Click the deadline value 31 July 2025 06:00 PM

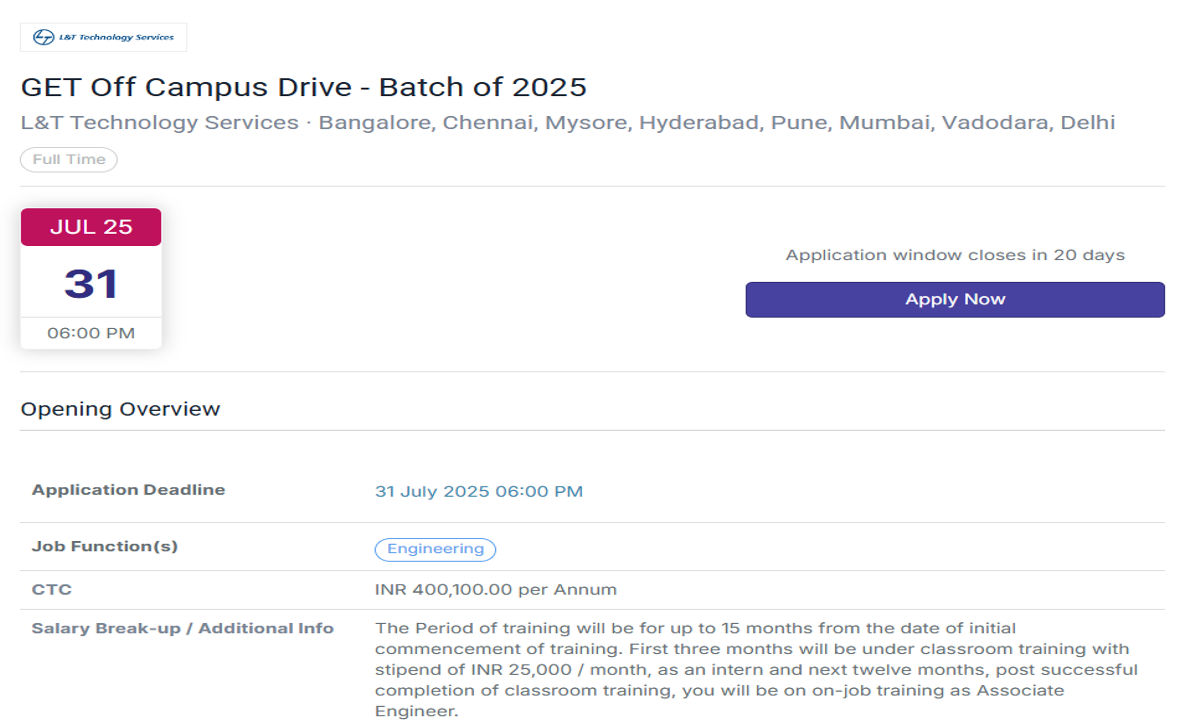[x=479, y=491]
